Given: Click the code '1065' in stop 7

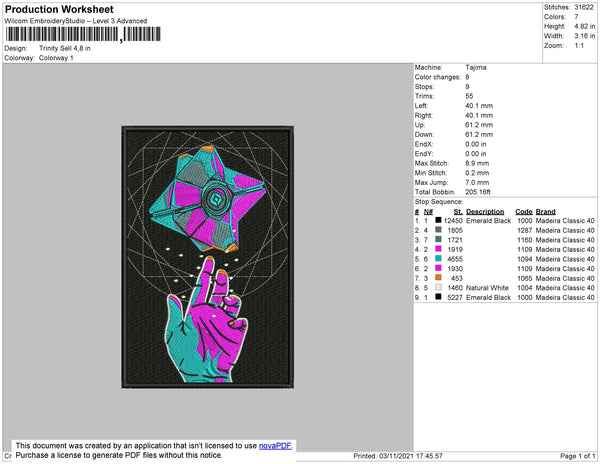Looking at the screenshot, I should pos(525,278).
